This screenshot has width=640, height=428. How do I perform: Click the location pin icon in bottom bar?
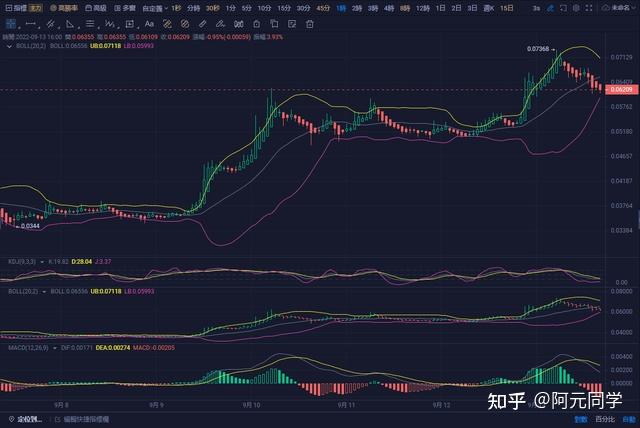11,419
